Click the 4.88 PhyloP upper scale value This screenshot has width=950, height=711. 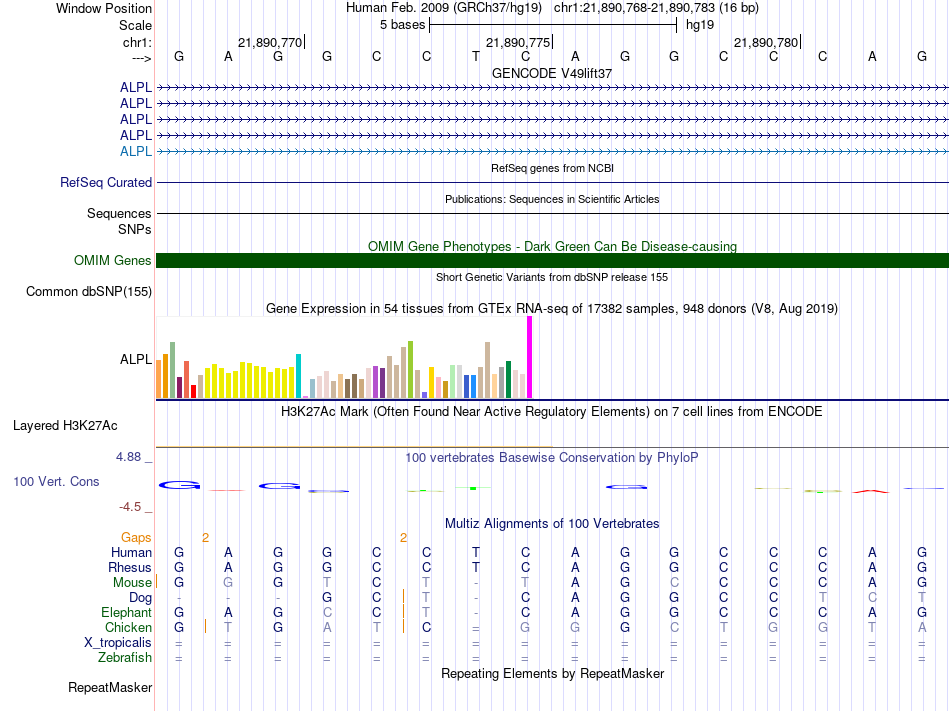(x=128, y=457)
